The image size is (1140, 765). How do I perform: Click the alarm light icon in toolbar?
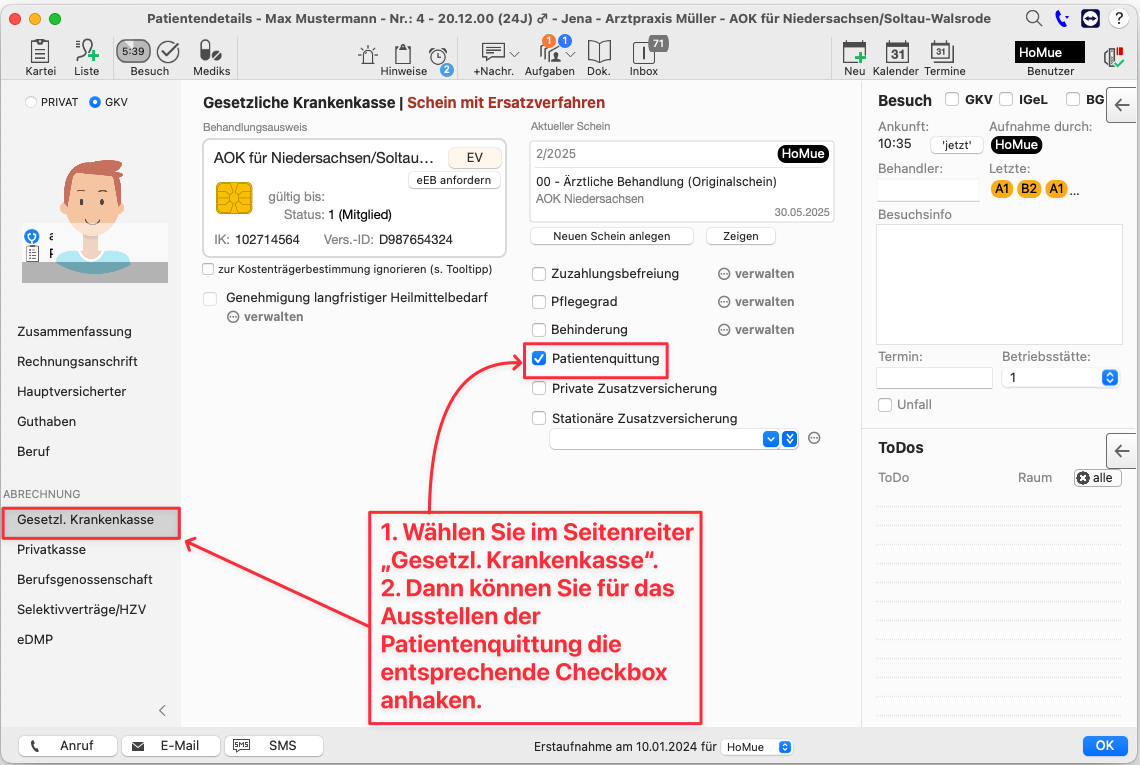point(368,55)
